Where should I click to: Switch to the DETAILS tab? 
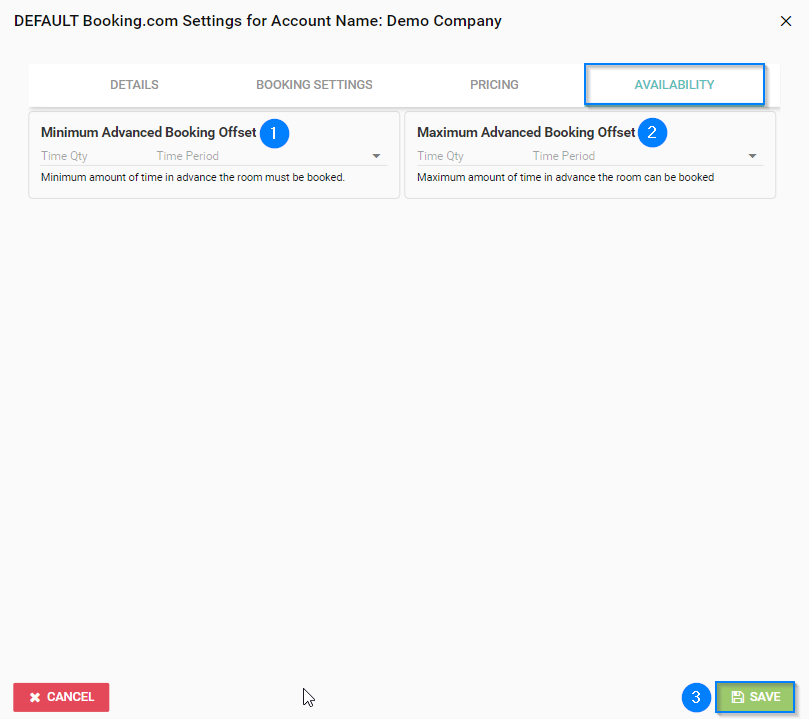[x=134, y=85]
